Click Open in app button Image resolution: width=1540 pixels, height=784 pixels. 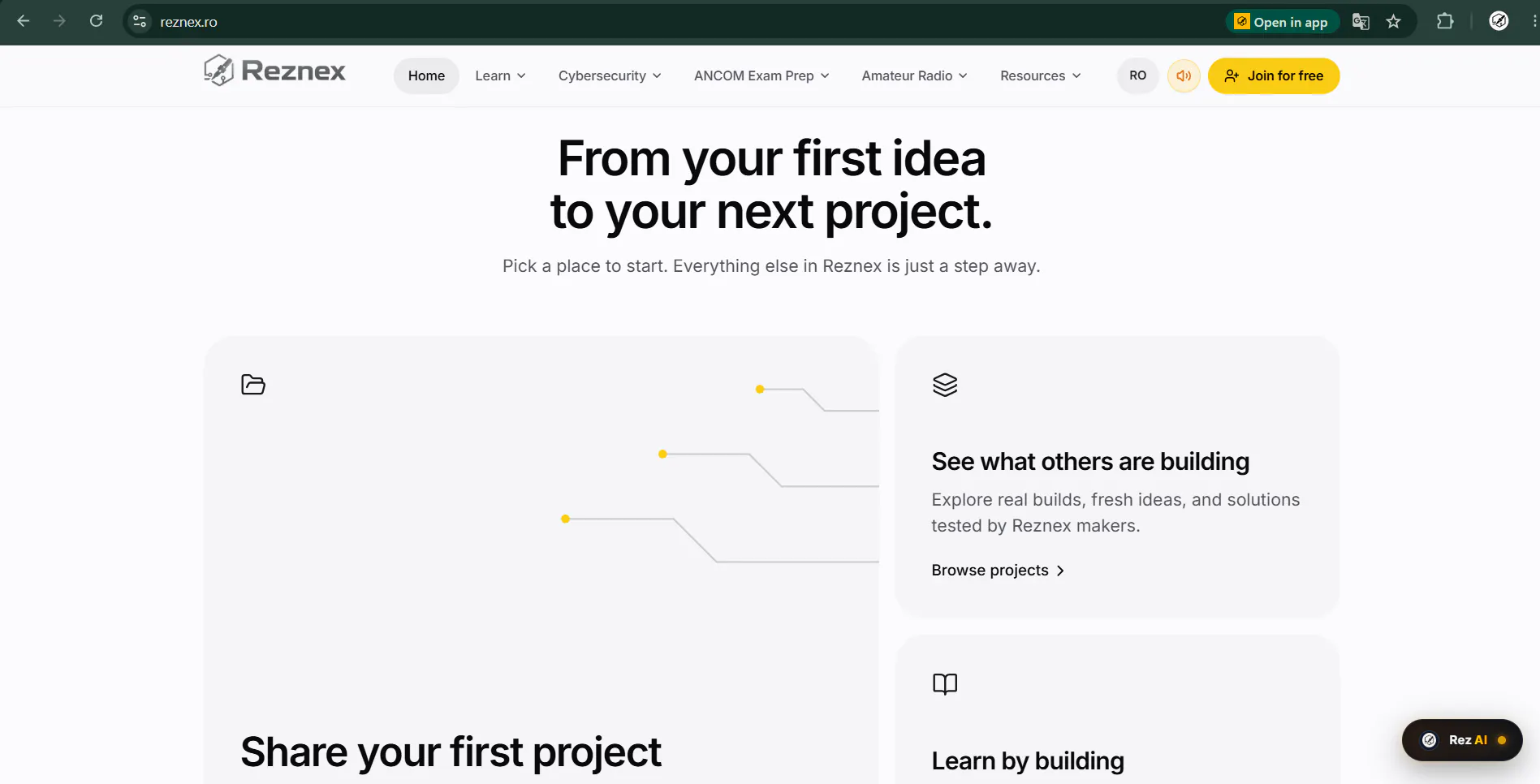click(1281, 22)
